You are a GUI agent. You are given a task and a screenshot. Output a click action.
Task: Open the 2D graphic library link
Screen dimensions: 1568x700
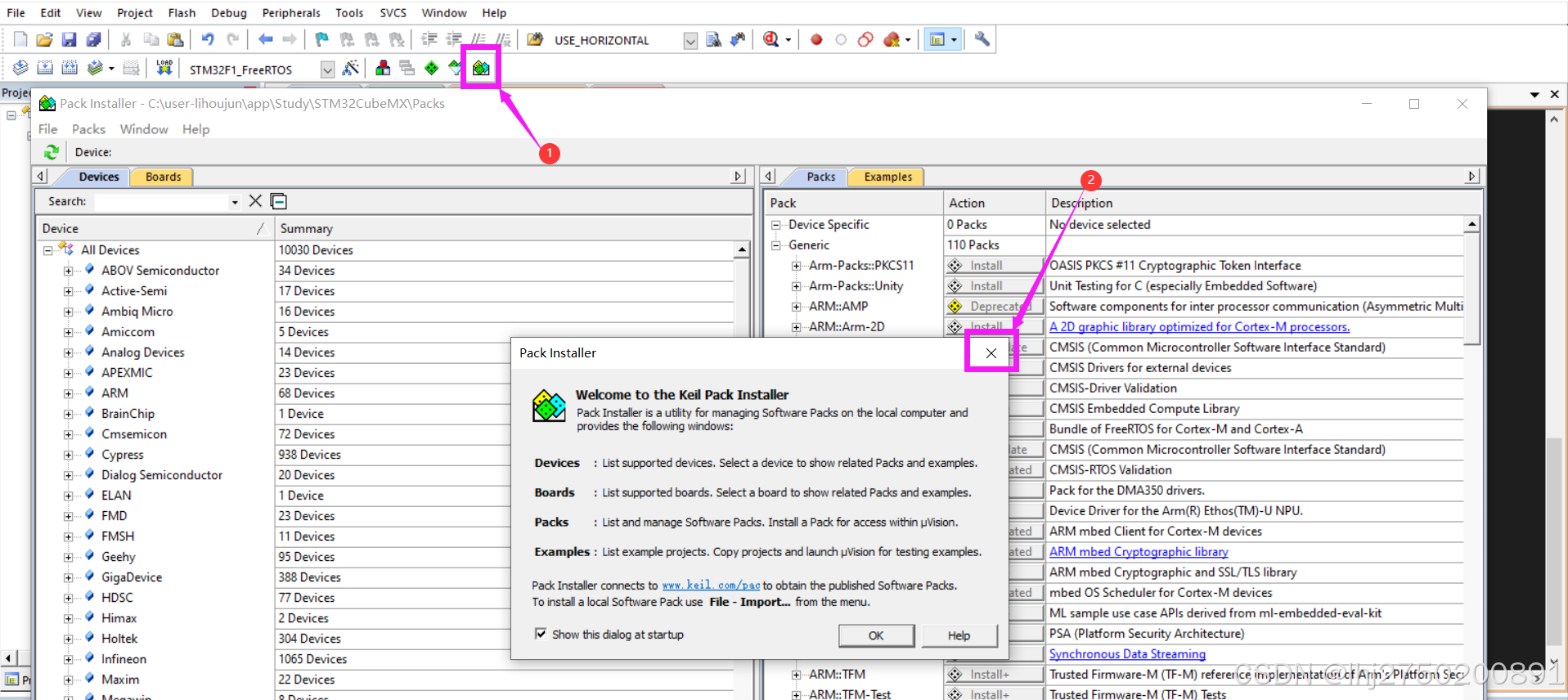tap(1199, 327)
